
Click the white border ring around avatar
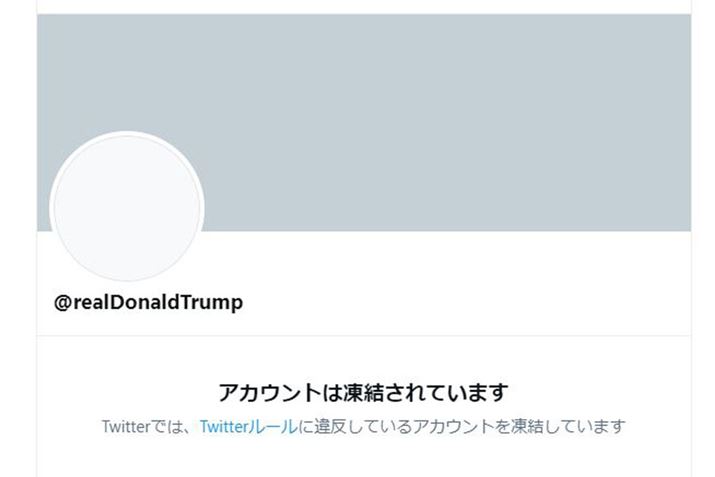coord(127,134)
